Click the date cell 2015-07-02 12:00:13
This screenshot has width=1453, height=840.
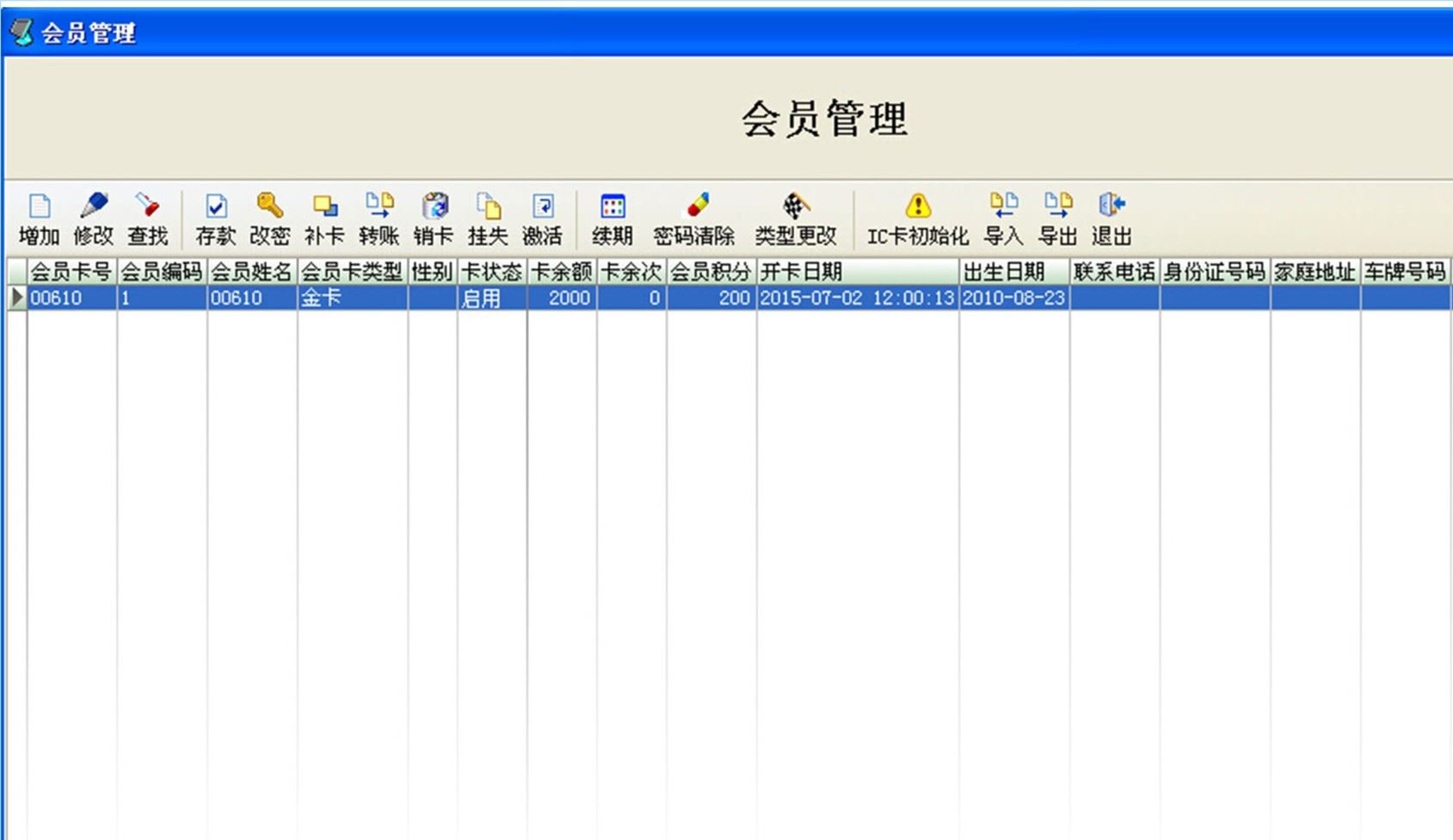[858, 298]
